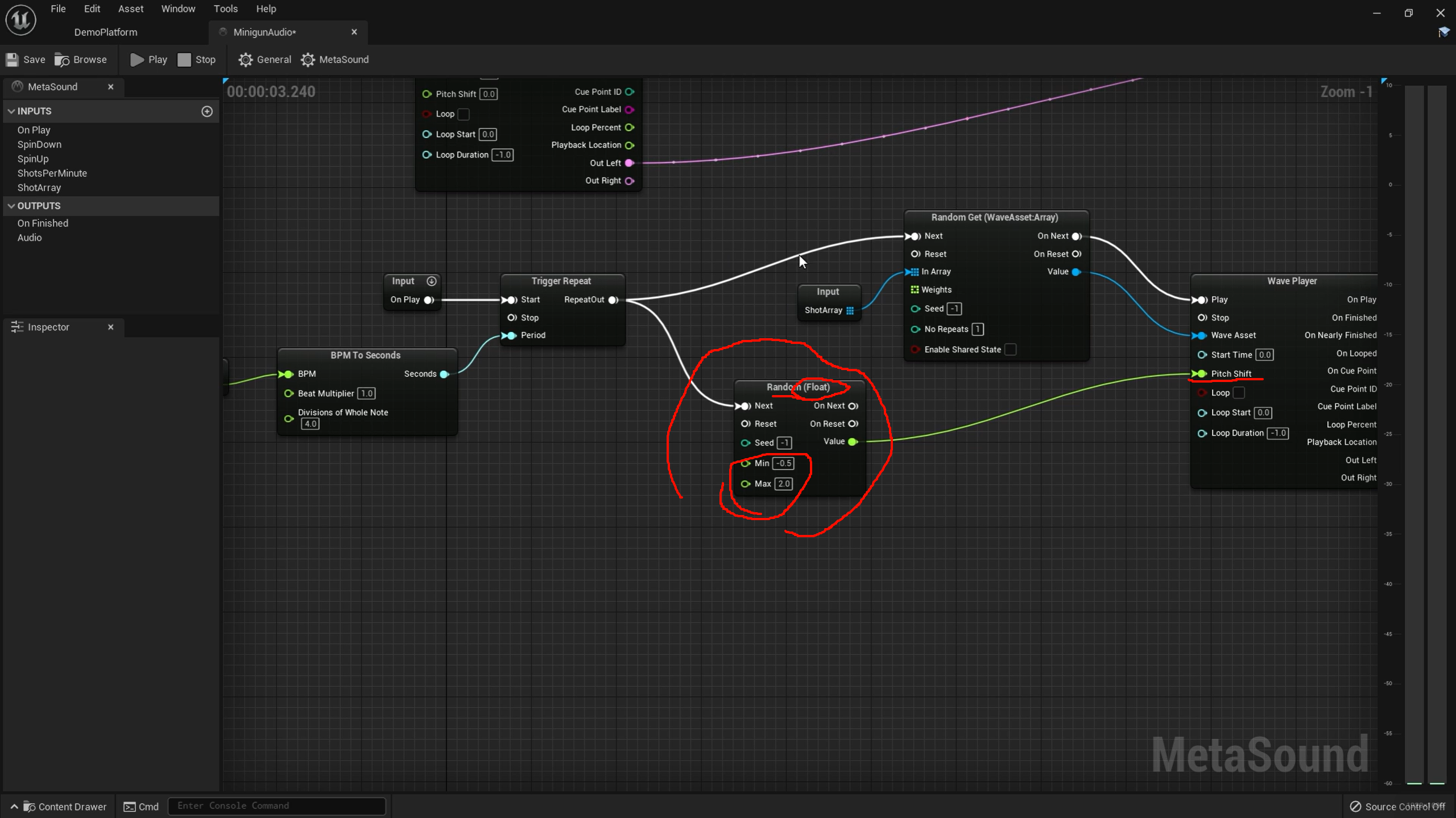Toggle the top Wave Player's Loop checkbox

[464, 114]
